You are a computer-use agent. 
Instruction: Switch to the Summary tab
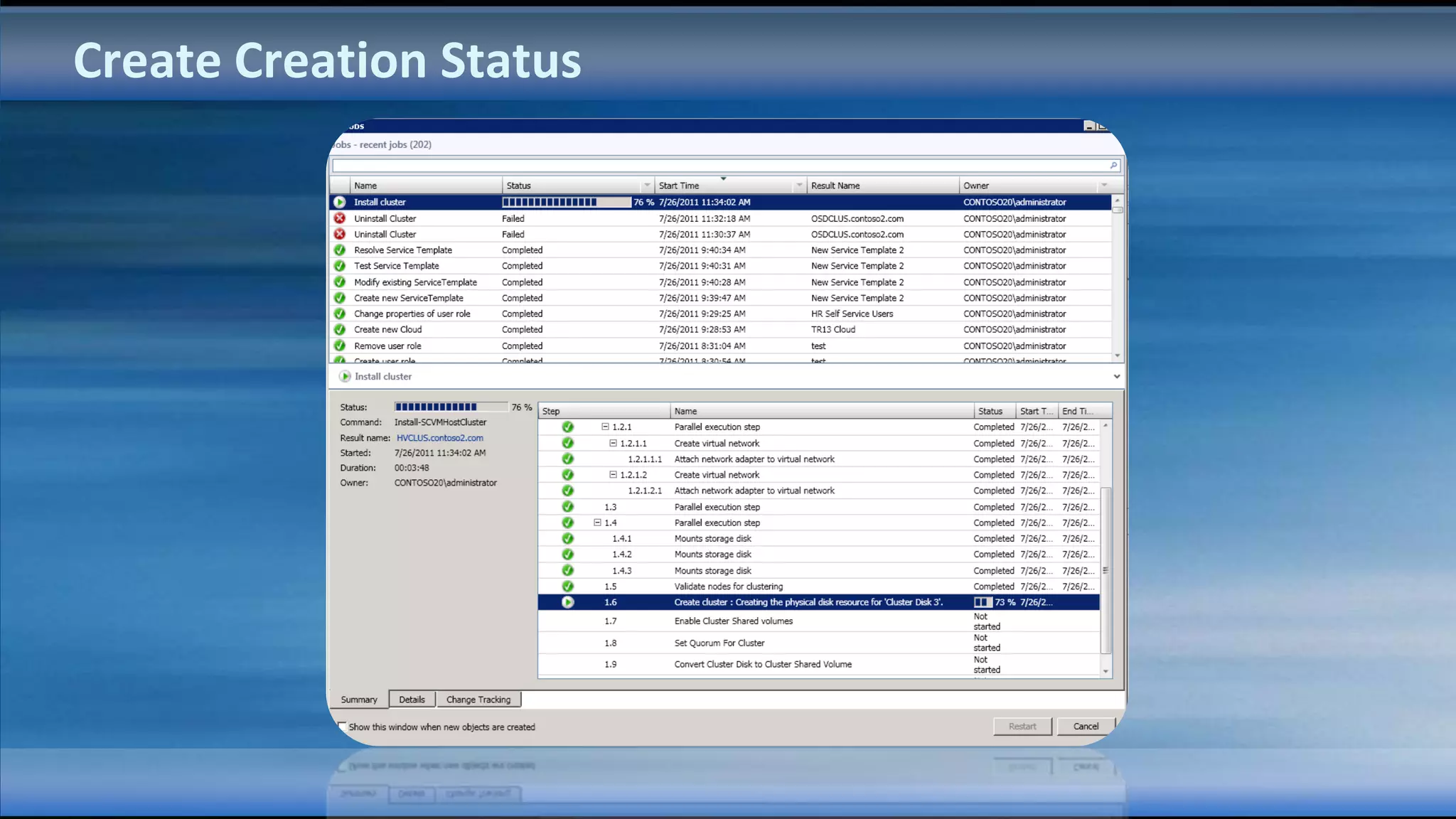click(359, 700)
